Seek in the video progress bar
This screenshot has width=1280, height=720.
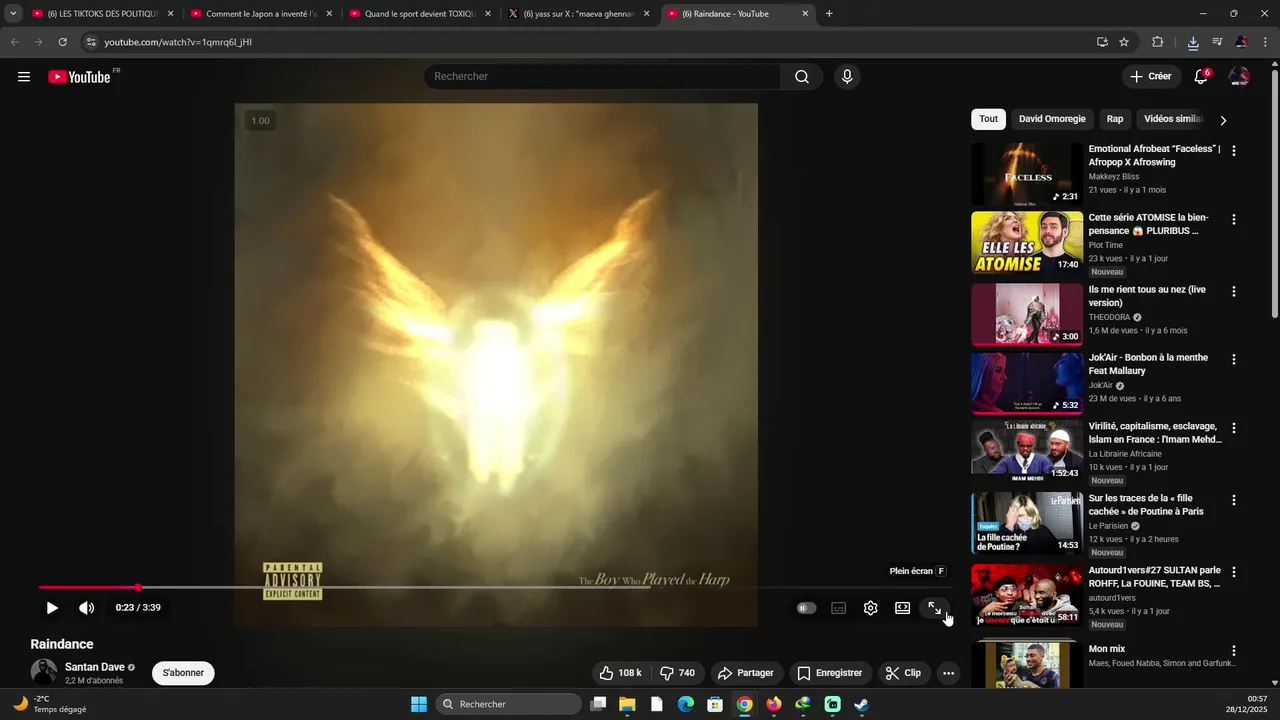[x=496, y=587]
